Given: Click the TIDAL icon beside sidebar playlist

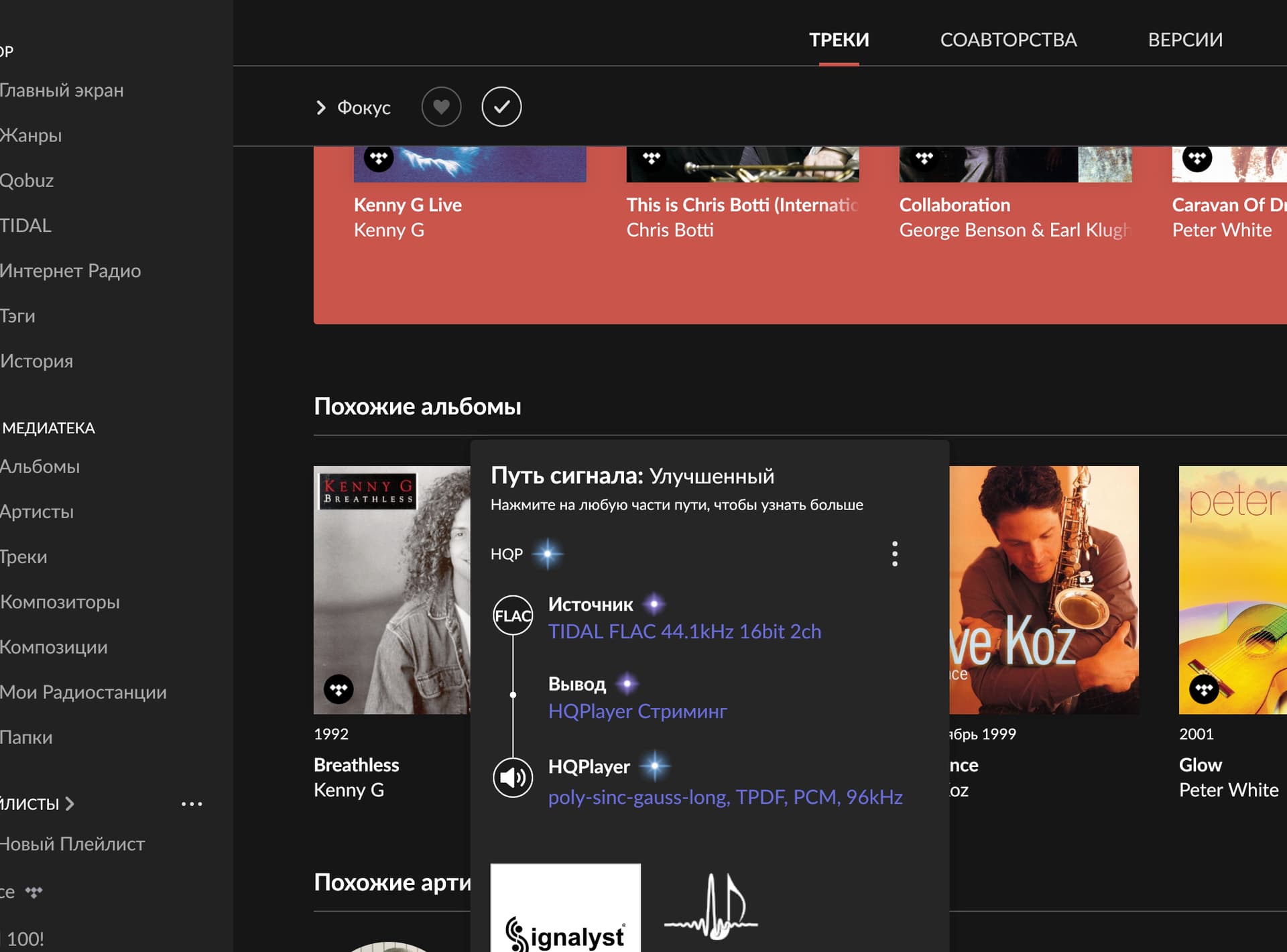Looking at the screenshot, I should click(x=34, y=892).
